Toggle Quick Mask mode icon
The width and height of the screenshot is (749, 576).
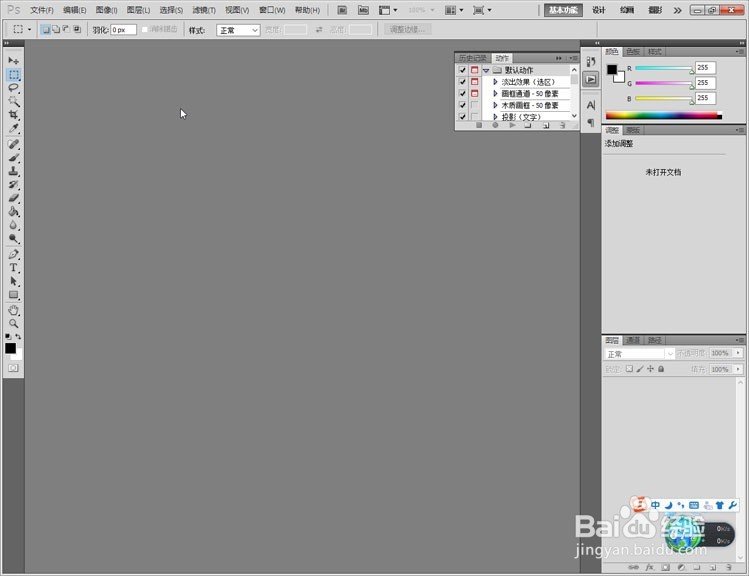(x=13, y=368)
